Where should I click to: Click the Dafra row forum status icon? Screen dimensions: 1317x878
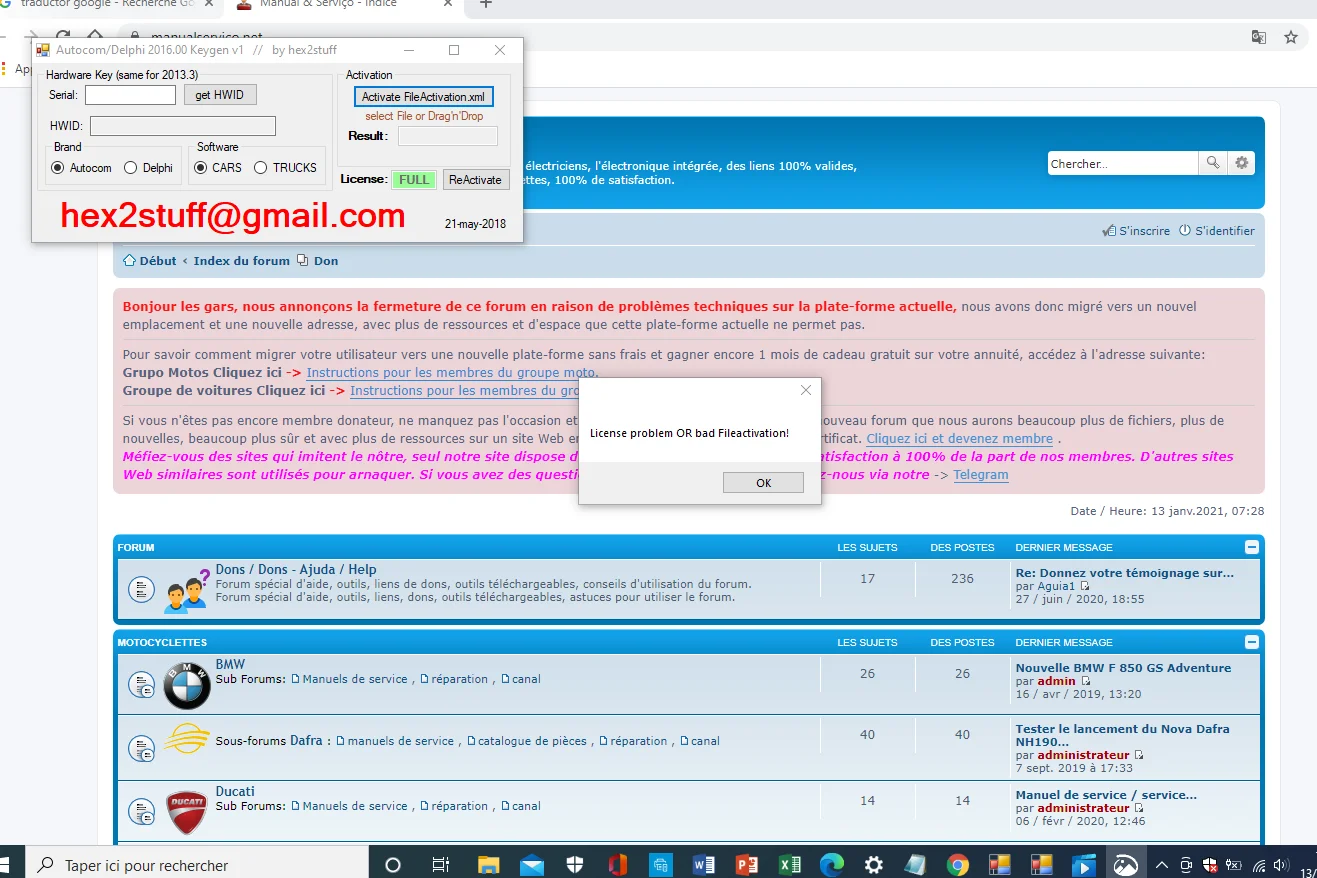(141, 747)
